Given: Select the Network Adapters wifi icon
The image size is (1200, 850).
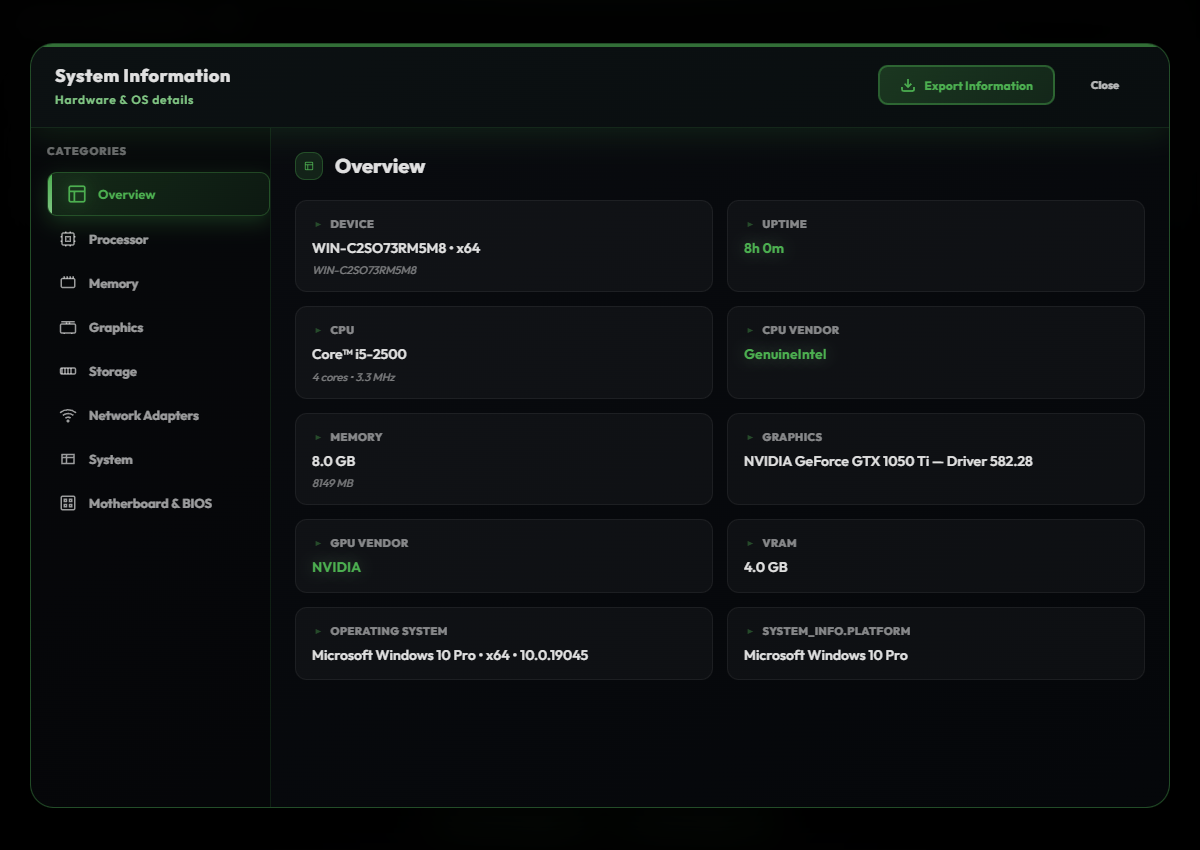Looking at the screenshot, I should click(70, 415).
